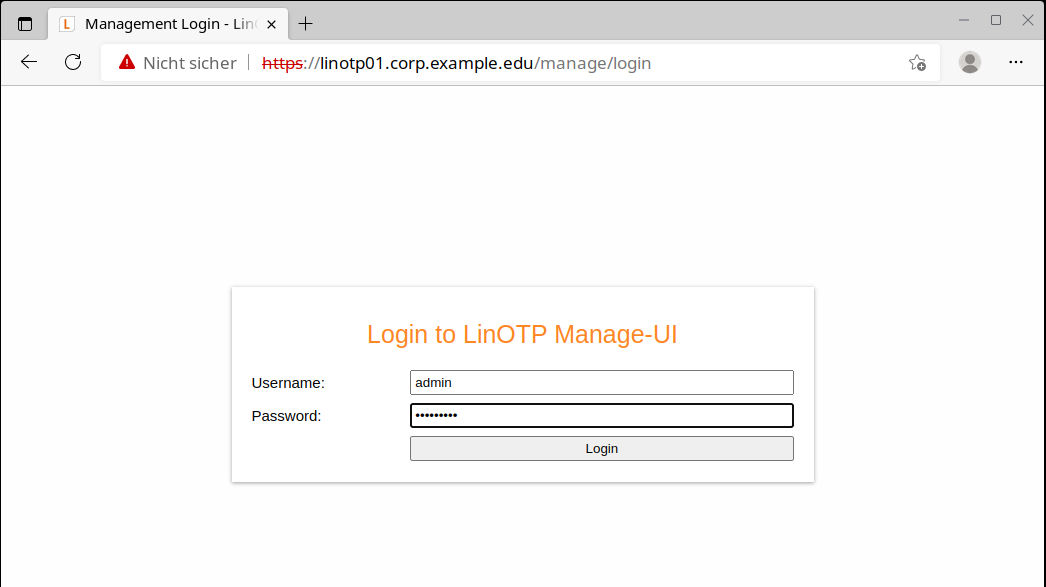Open the browser profile avatar

(969, 62)
